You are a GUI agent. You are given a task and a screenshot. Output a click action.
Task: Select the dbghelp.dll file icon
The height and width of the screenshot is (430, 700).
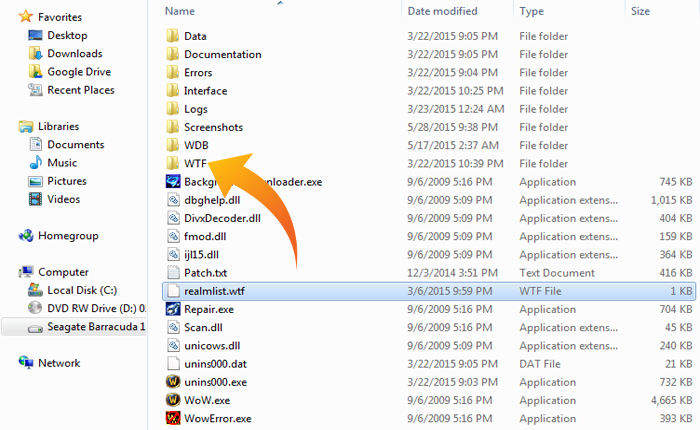[x=173, y=200]
